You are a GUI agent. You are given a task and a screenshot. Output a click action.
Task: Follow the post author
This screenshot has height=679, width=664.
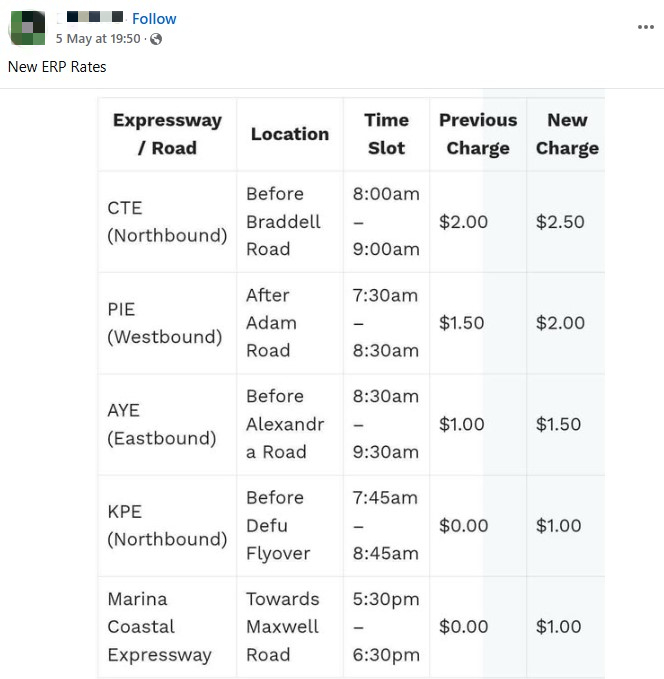tap(154, 19)
